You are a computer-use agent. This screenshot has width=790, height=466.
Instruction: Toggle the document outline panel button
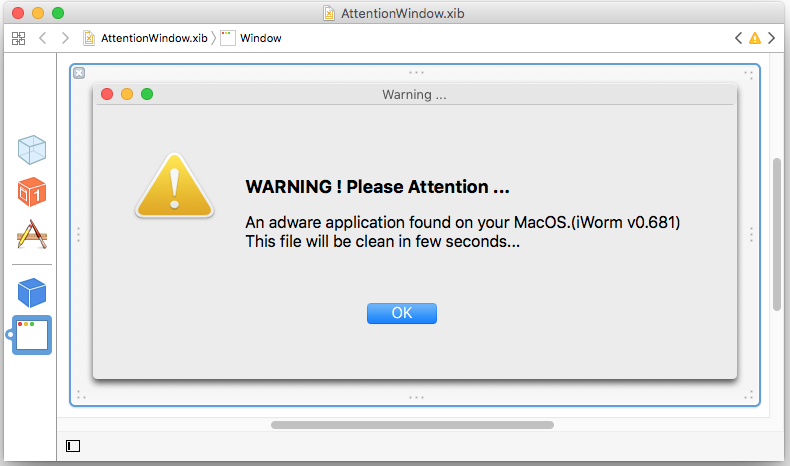[x=73, y=446]
